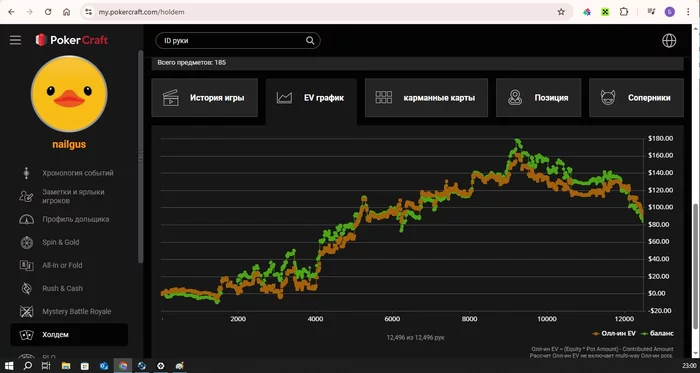
Task: Click the taskbar clock 23:00
Action: coord(689,366)
